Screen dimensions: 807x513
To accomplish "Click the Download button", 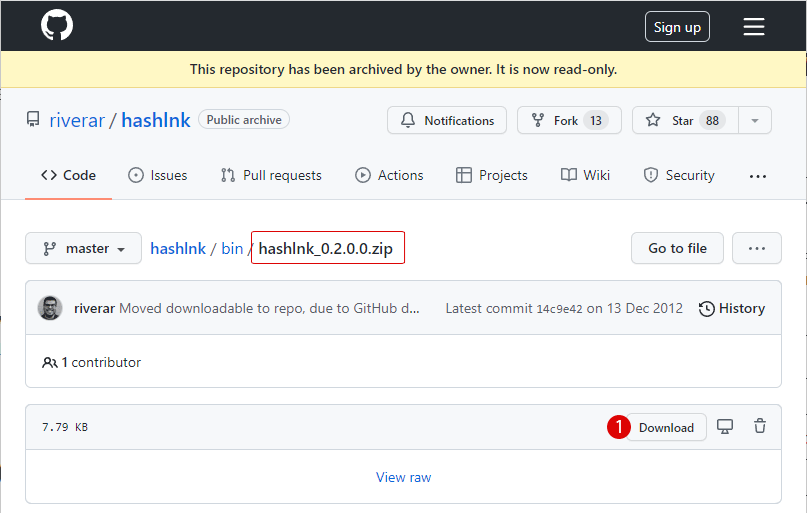I will pos(666,428).
